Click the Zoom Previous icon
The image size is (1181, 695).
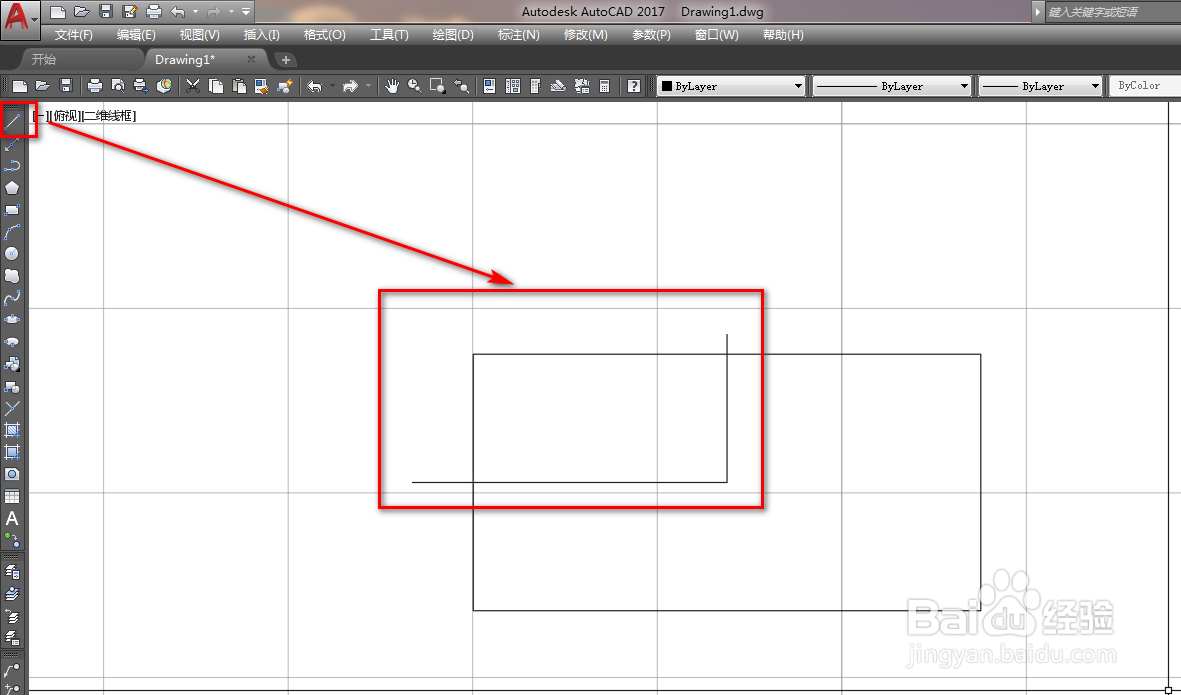pos(461,86)
